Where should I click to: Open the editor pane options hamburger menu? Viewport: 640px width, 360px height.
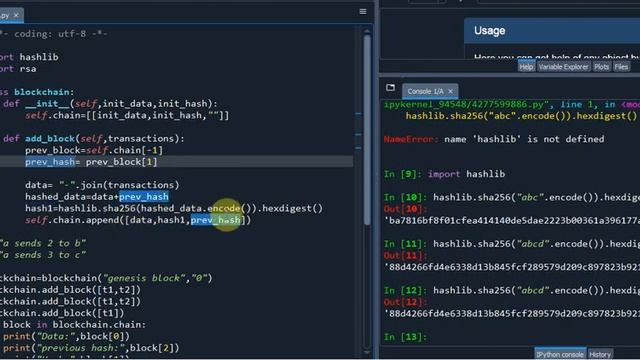(362, 11)
